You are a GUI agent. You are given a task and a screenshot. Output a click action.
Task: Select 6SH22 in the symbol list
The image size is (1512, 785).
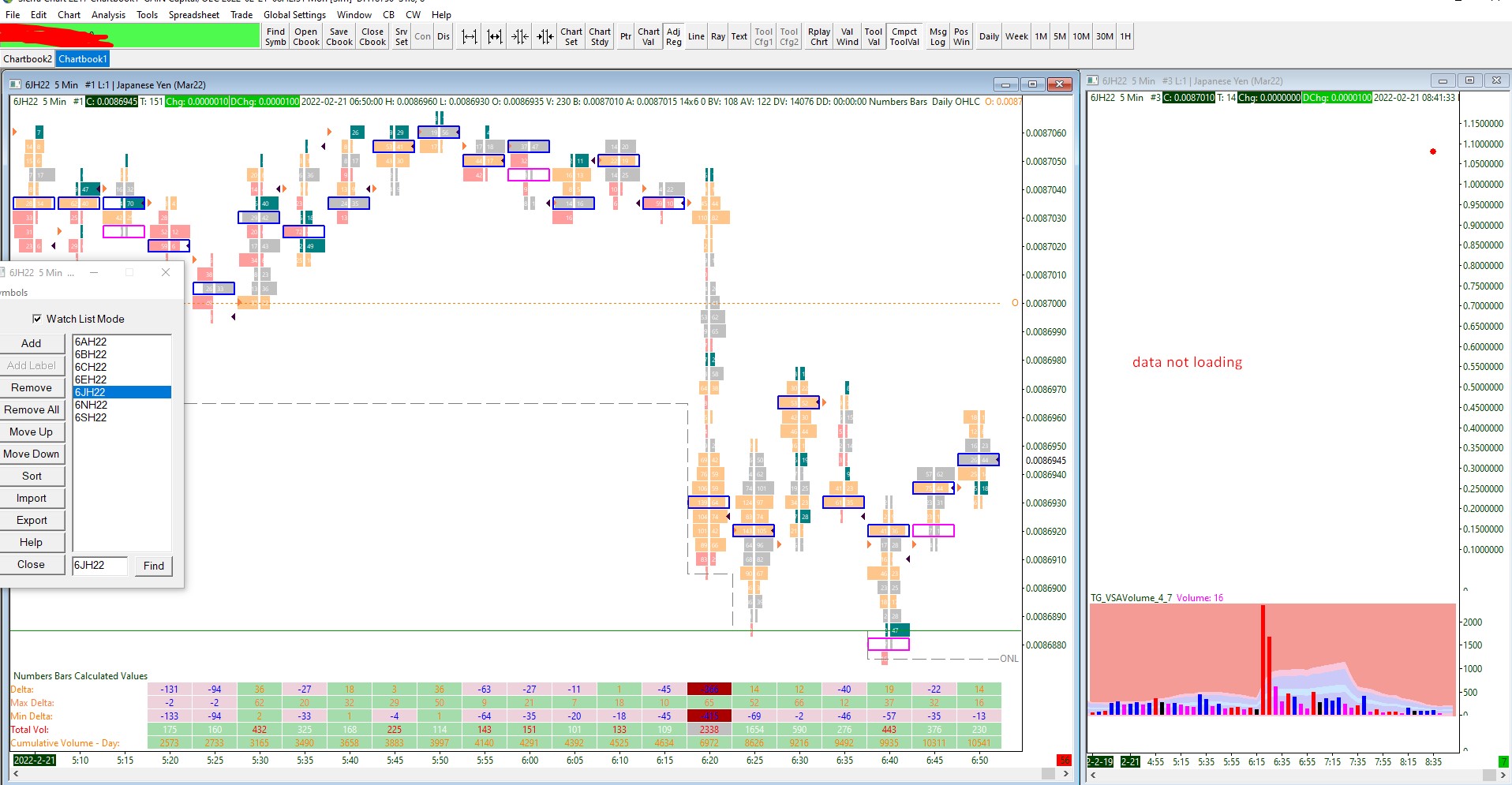[x=122, y=417]
